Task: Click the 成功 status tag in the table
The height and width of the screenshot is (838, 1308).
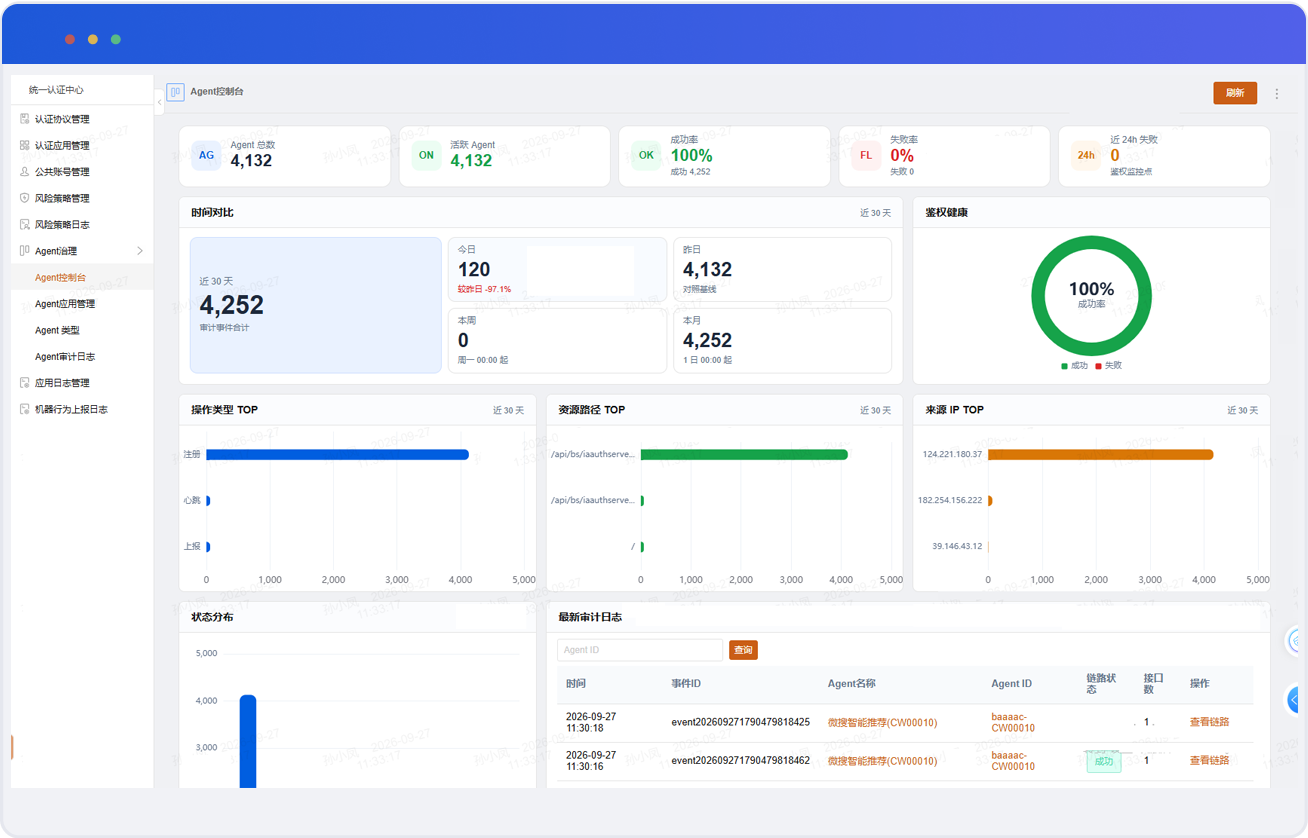Action: (x=1104, y=761)
